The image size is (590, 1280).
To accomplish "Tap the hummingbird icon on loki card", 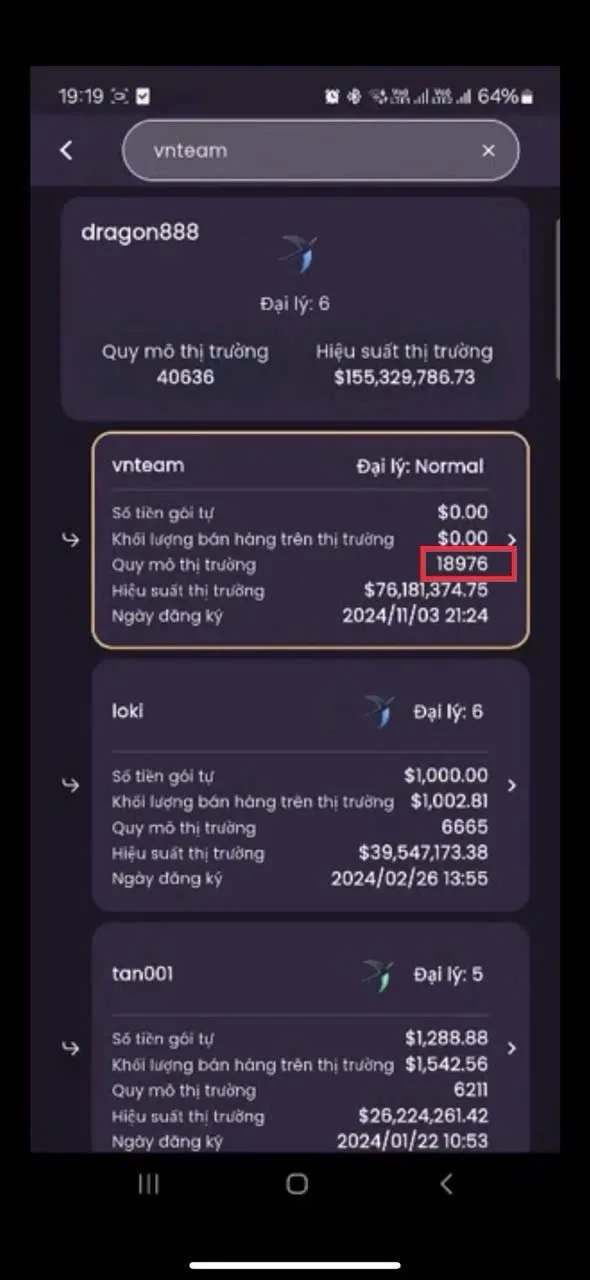I will click(378, 711).
